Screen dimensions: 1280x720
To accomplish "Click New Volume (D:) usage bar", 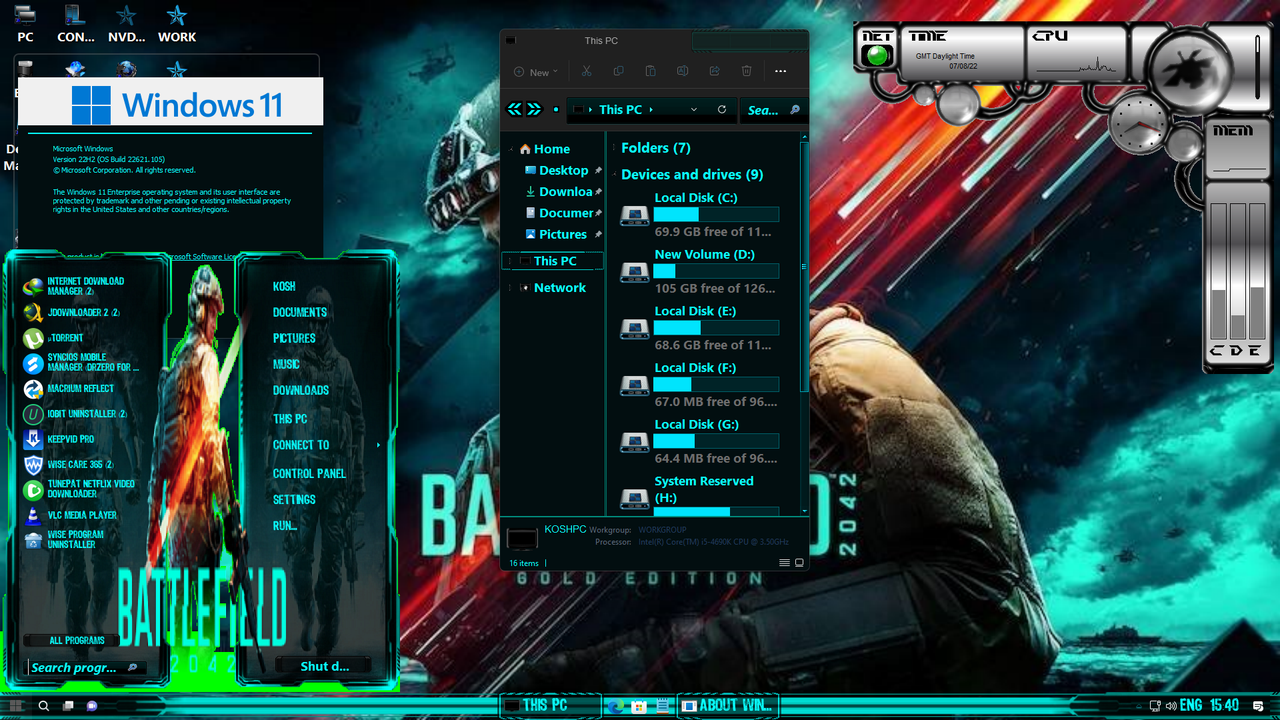I will coord(716,271).
